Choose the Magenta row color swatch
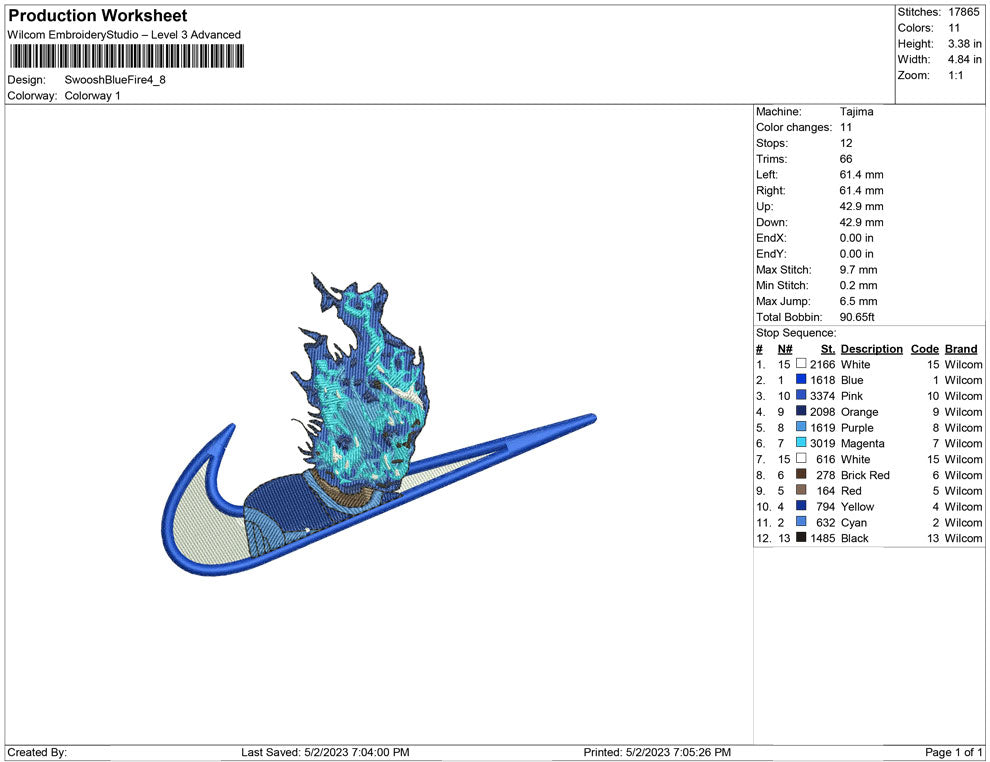Viewport: 990px width, 762px height. (801, 443)
